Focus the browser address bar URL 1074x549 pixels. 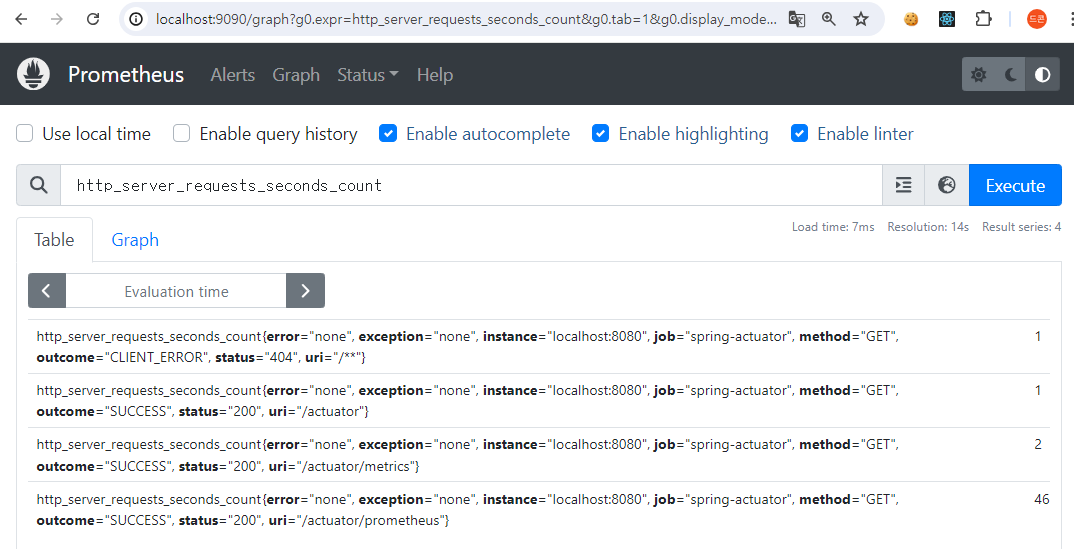466,19
